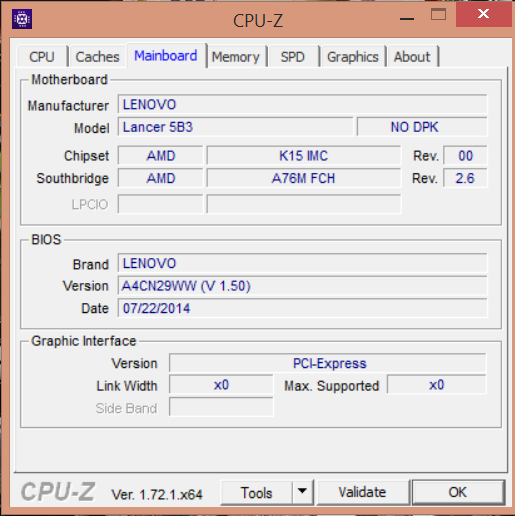Screen dimensions: 515x516
Task: Select the Mainboard tab
Action: [166, 55]
